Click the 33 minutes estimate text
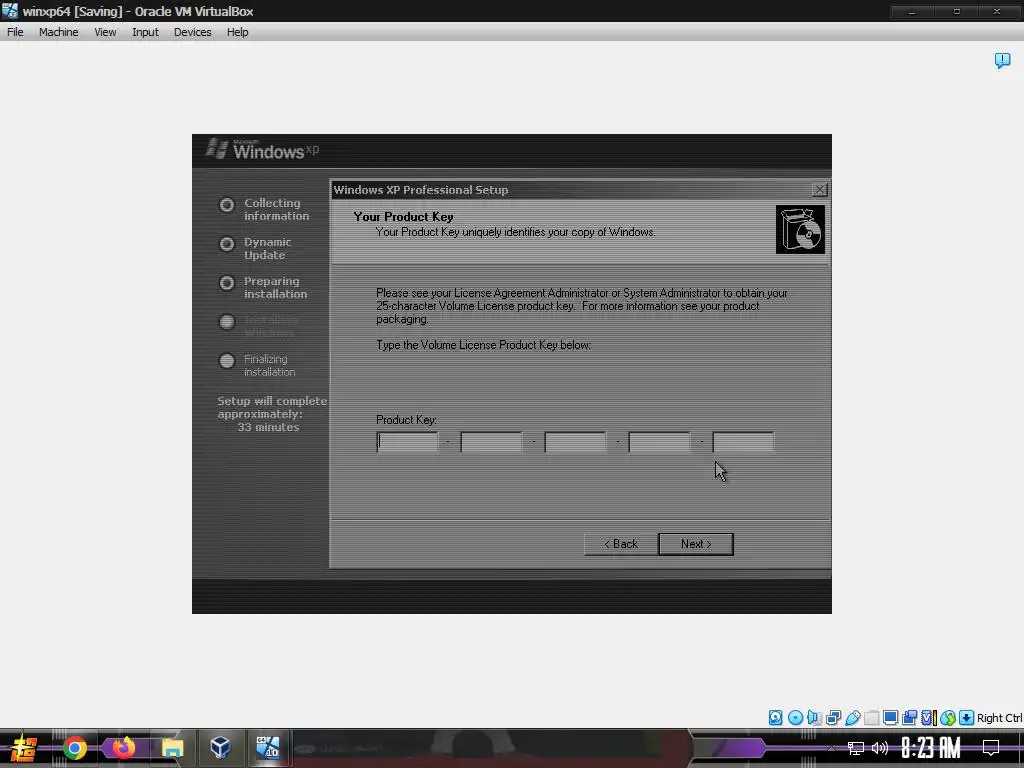 click(268, 427)
